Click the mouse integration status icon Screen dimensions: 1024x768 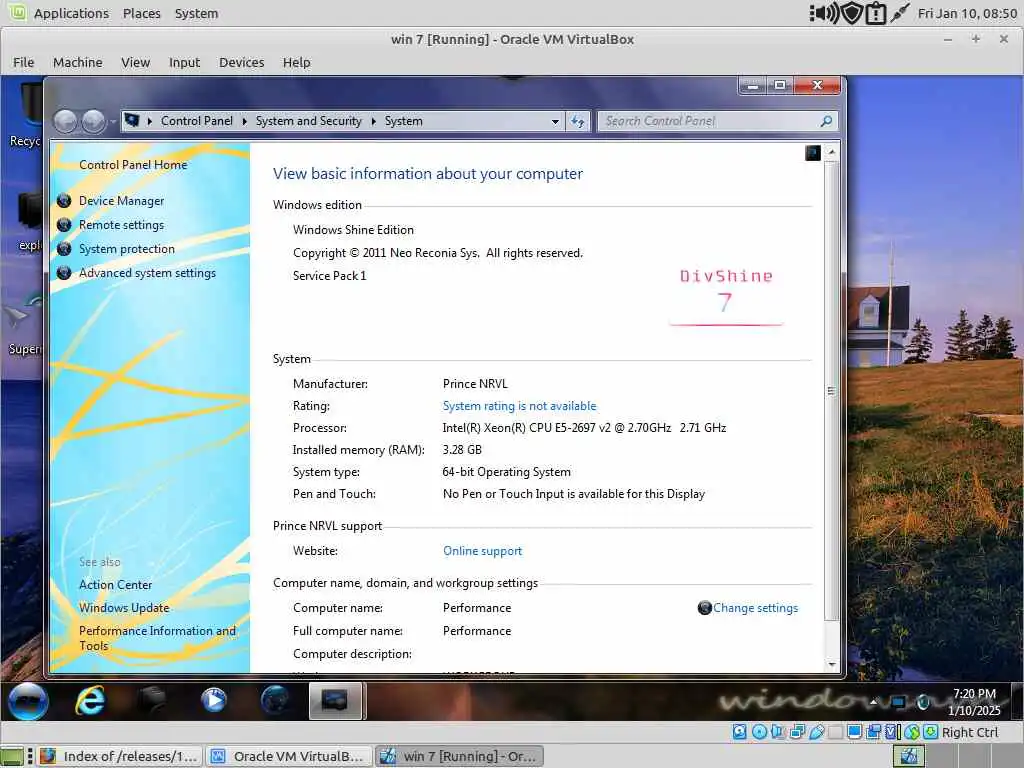click(912, 732)
